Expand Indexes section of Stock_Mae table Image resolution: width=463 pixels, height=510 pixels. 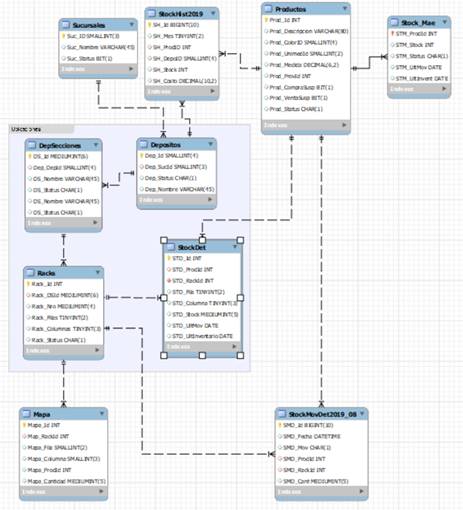[x=444, y=89]
